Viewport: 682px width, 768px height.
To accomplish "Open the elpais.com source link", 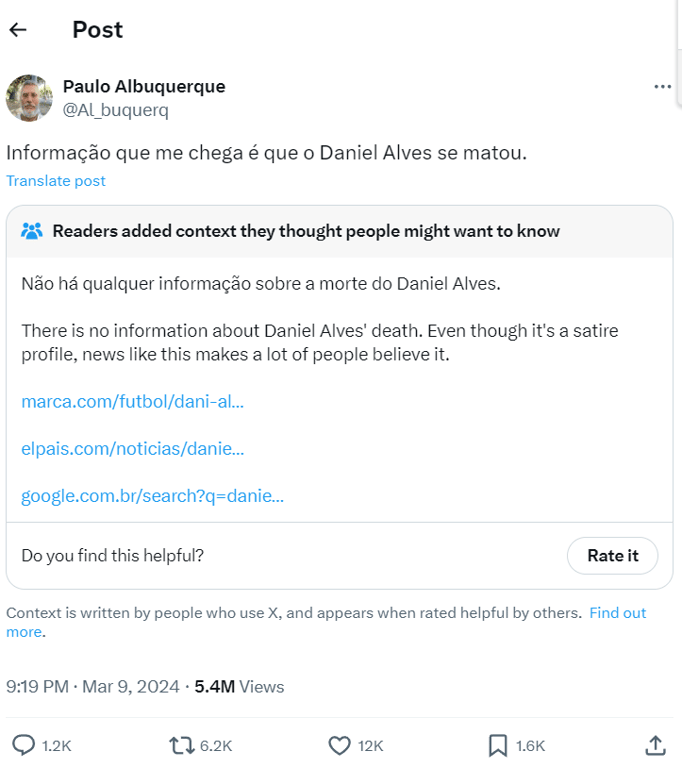I will pyautogui.click(x=133, y=449).
